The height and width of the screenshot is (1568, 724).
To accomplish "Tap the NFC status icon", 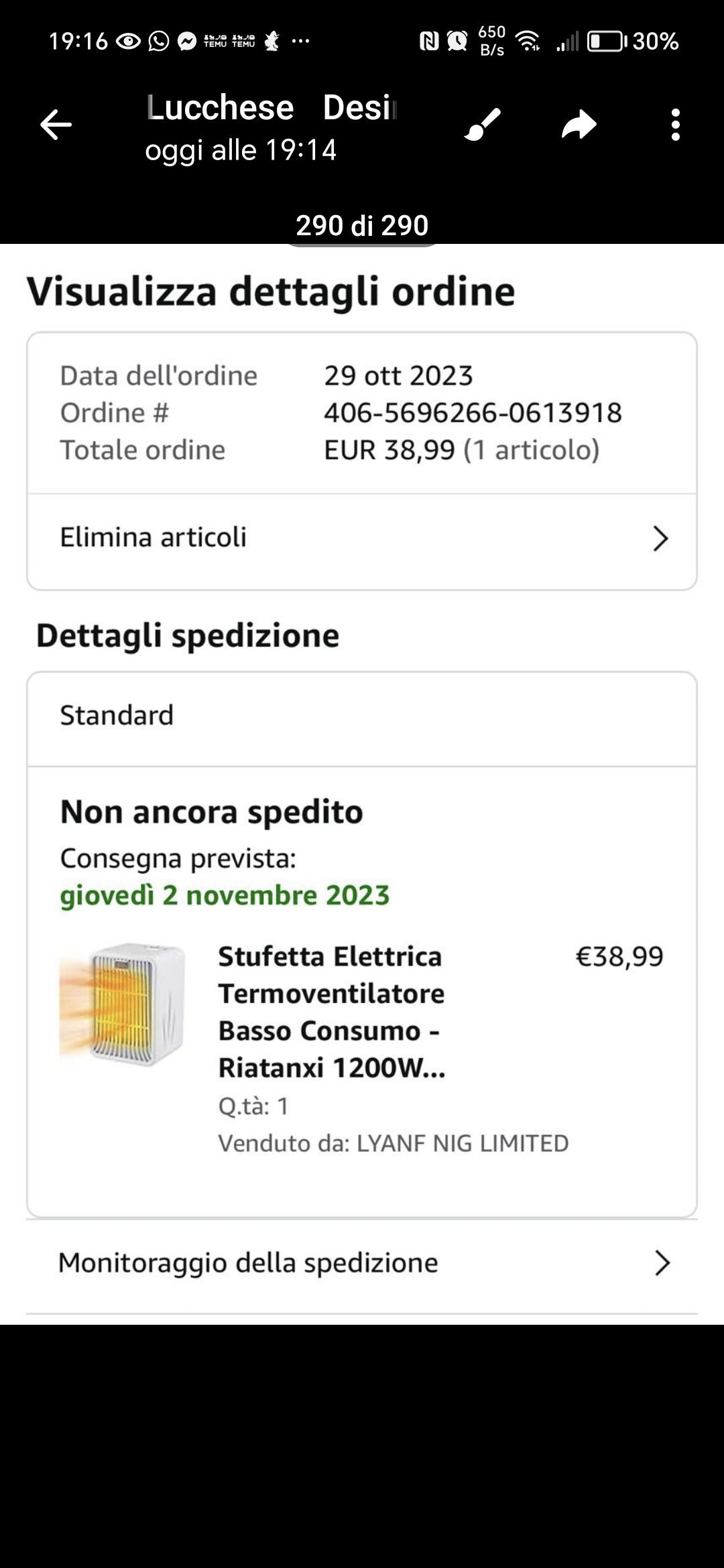I will point(428,42).
